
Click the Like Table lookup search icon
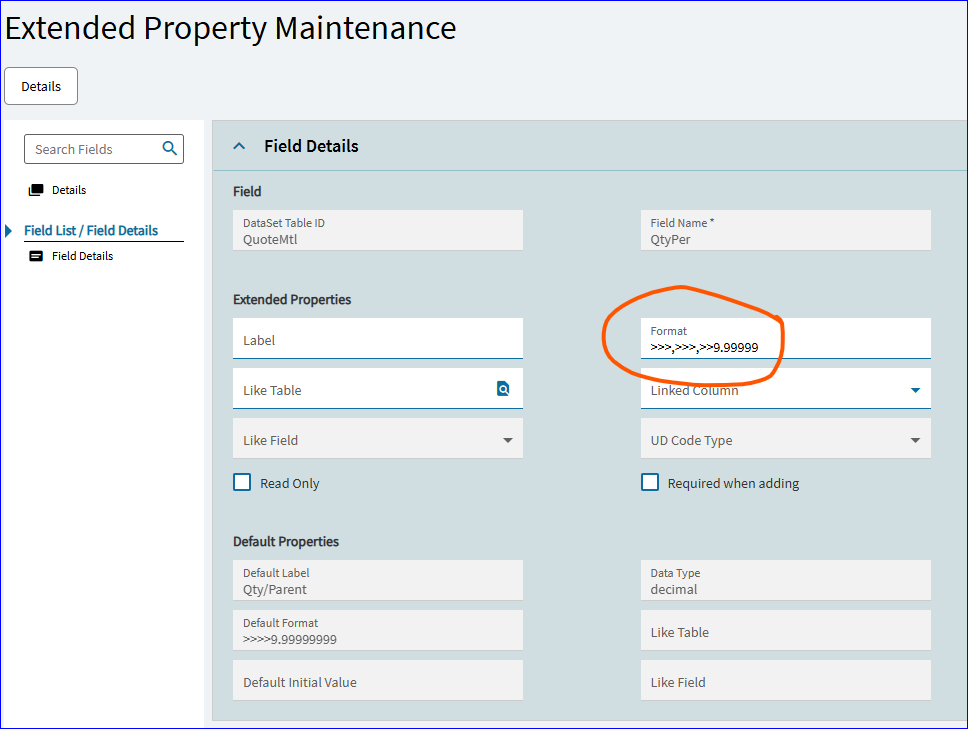503,388
